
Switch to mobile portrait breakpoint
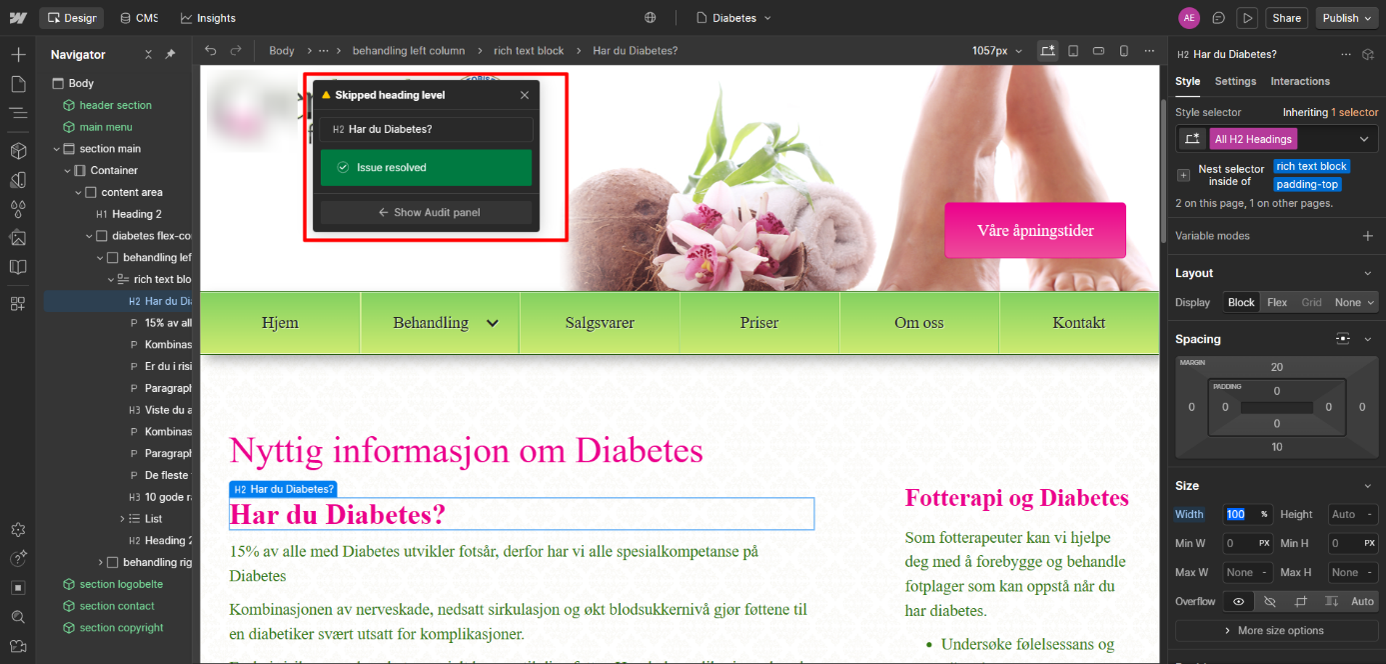[x=1123, y=50]
